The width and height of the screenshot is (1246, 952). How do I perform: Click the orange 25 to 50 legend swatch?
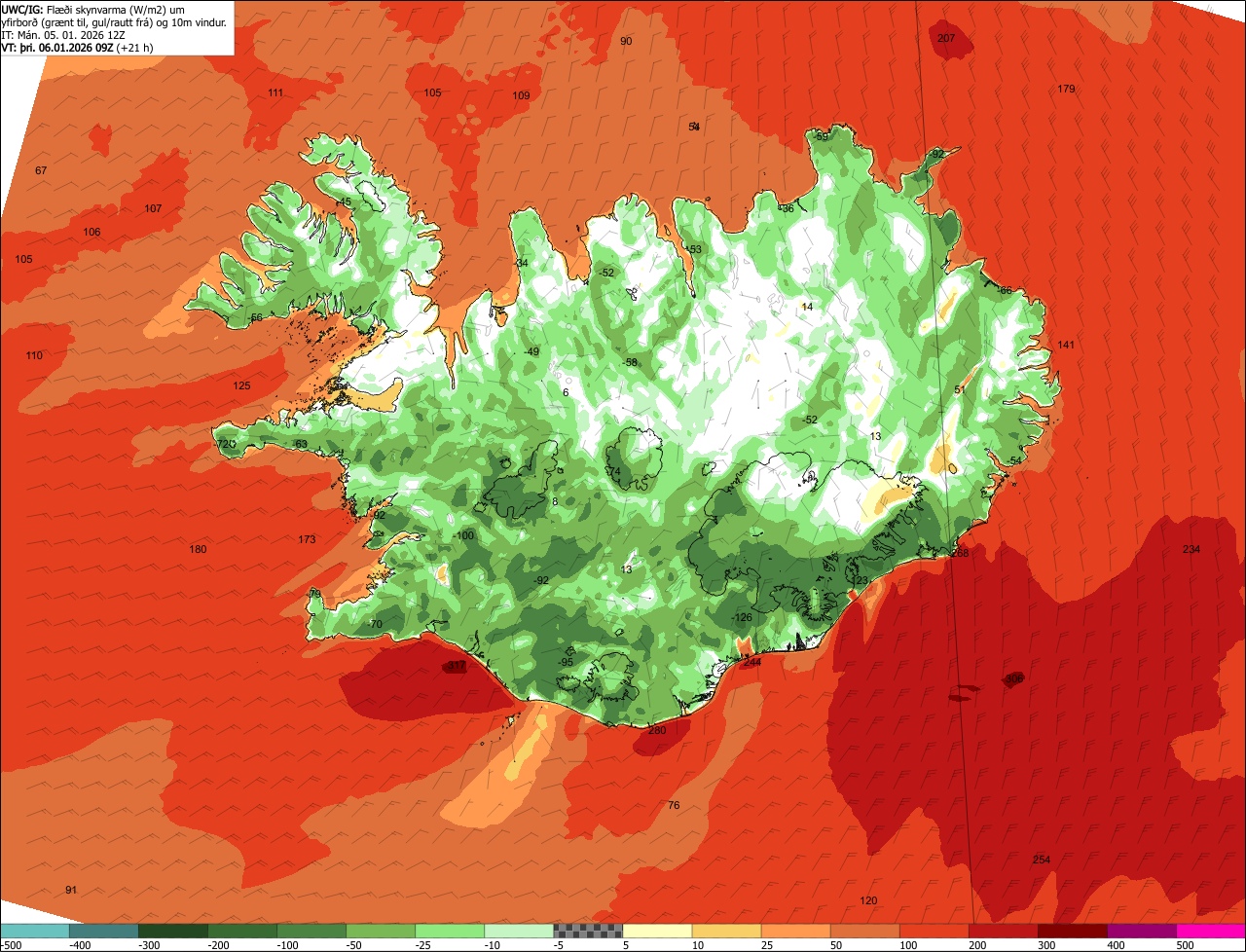pos(795,931)
